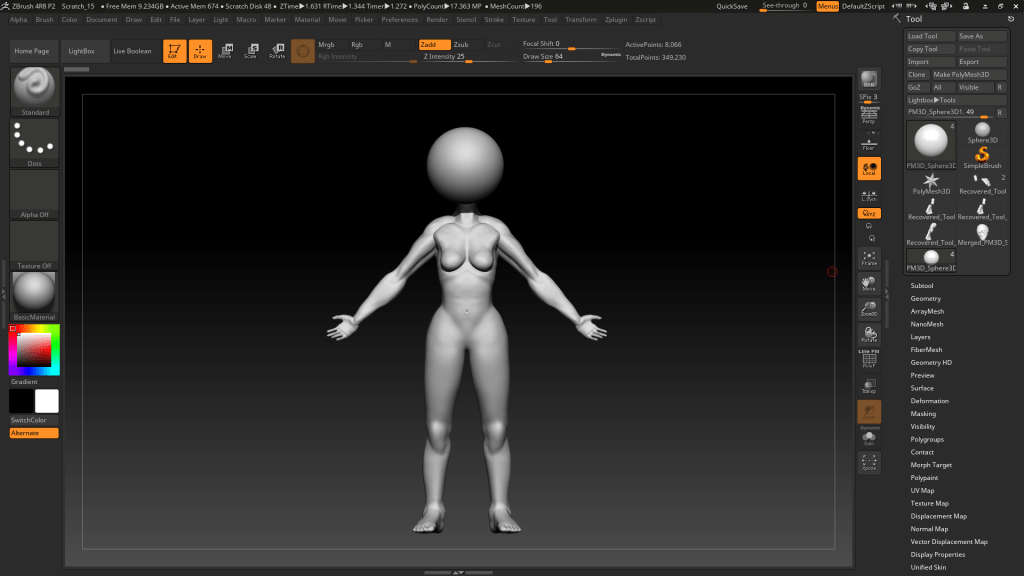The height and width of the screenshot is (576, 1024).
Task: Expand the Subtool subpalette
Action: (921, 285)
